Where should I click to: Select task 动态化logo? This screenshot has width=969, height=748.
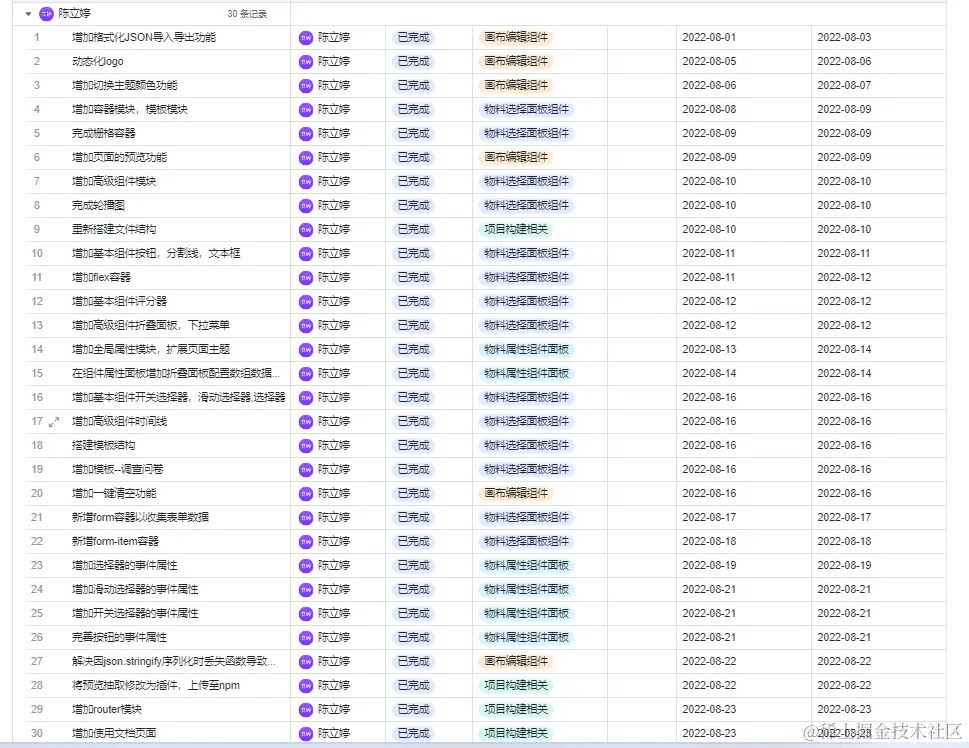98,62
